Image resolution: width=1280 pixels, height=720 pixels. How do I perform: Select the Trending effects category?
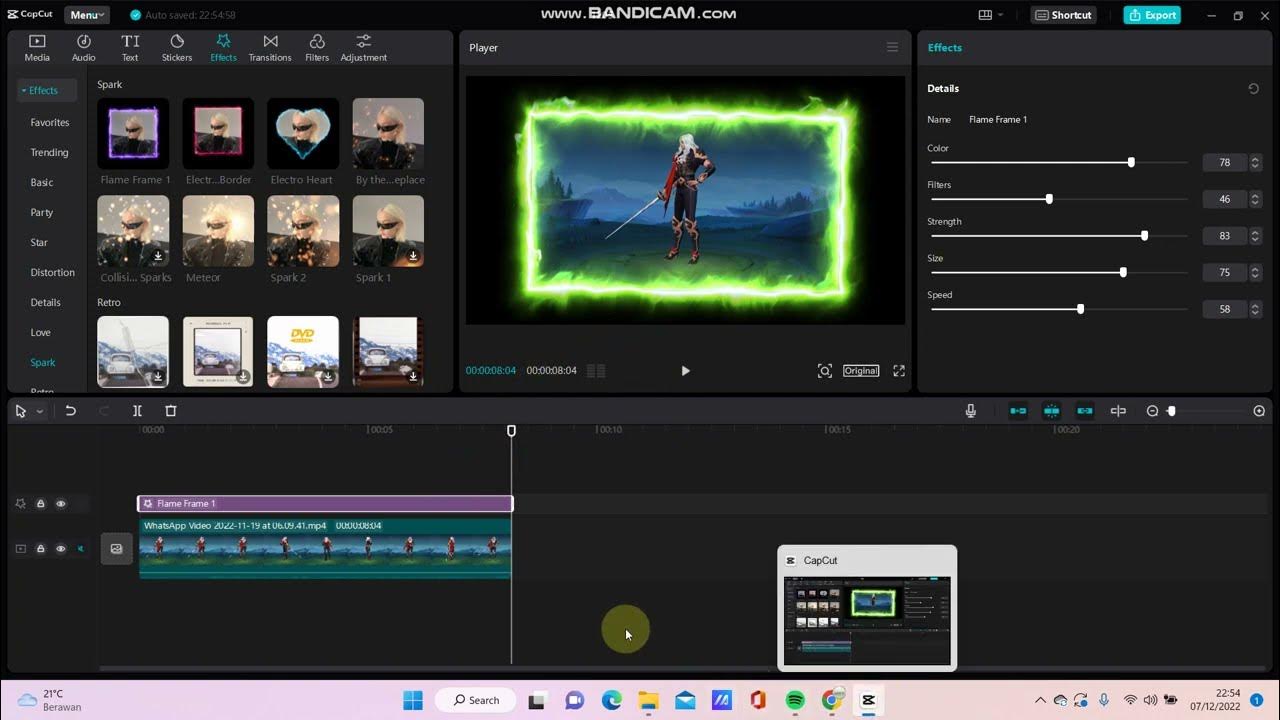click(50, 152)
